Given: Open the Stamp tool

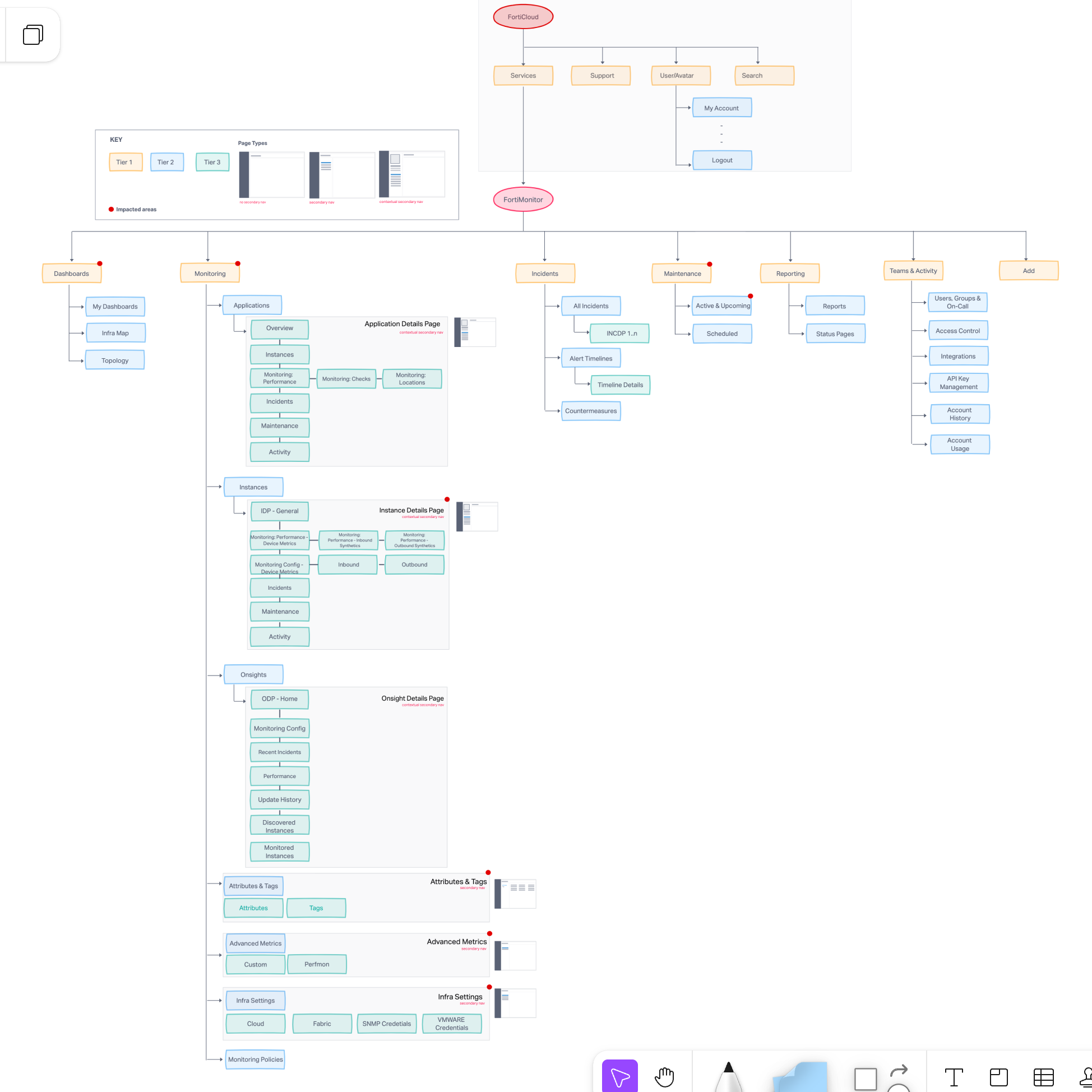Looking at the screenshot, I should (x=1086, y=1077).
